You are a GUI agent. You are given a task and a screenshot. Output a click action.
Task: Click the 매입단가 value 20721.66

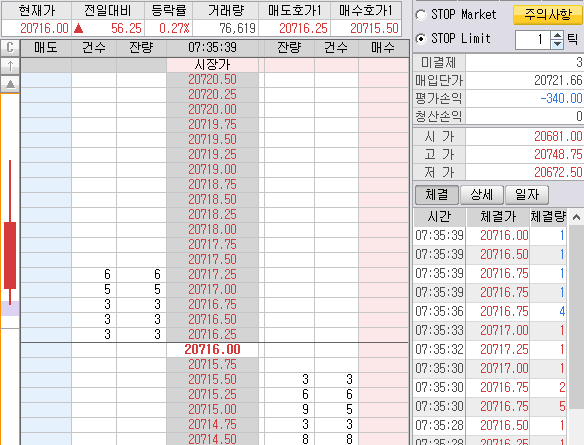tap(558, 80)
